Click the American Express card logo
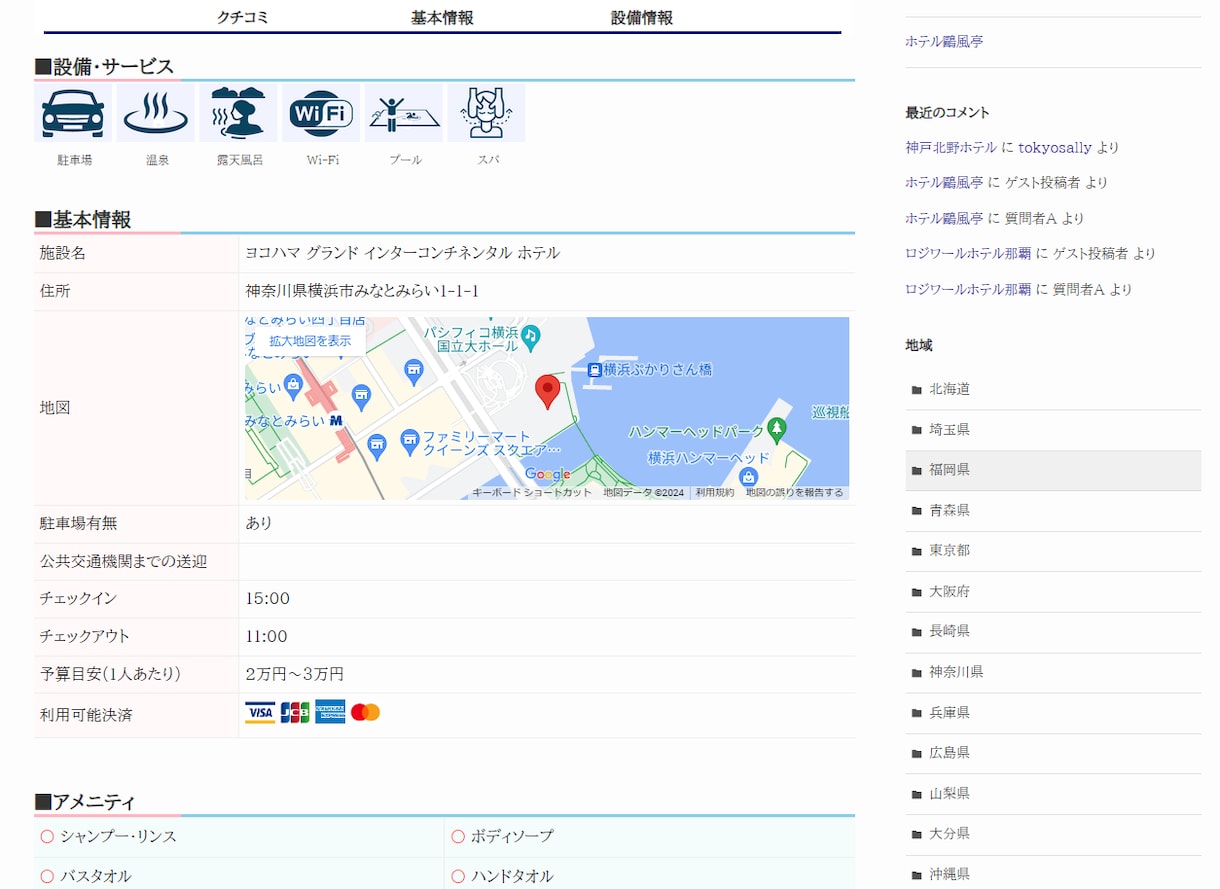 pyautogui.click(x=330, y=712)
